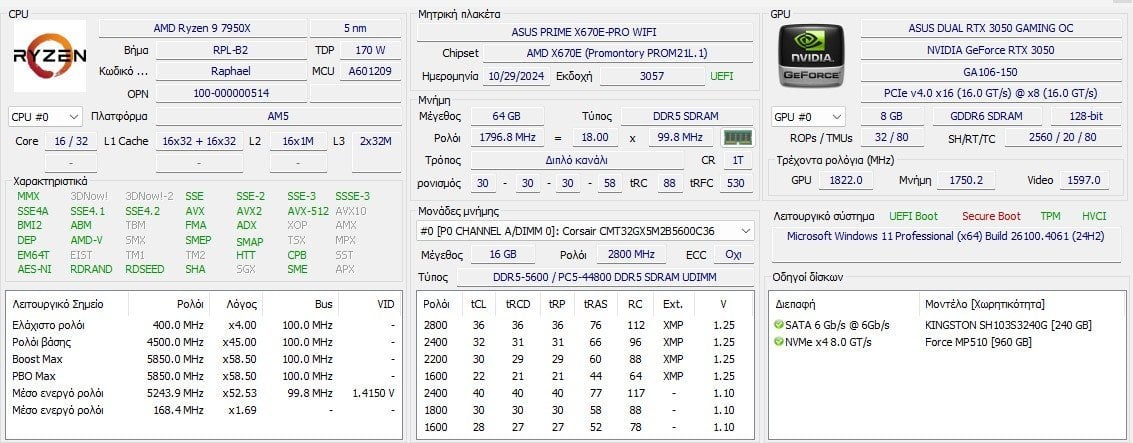Click the AMD Ryzen 9 7950X name field

[x=202, y=28]
